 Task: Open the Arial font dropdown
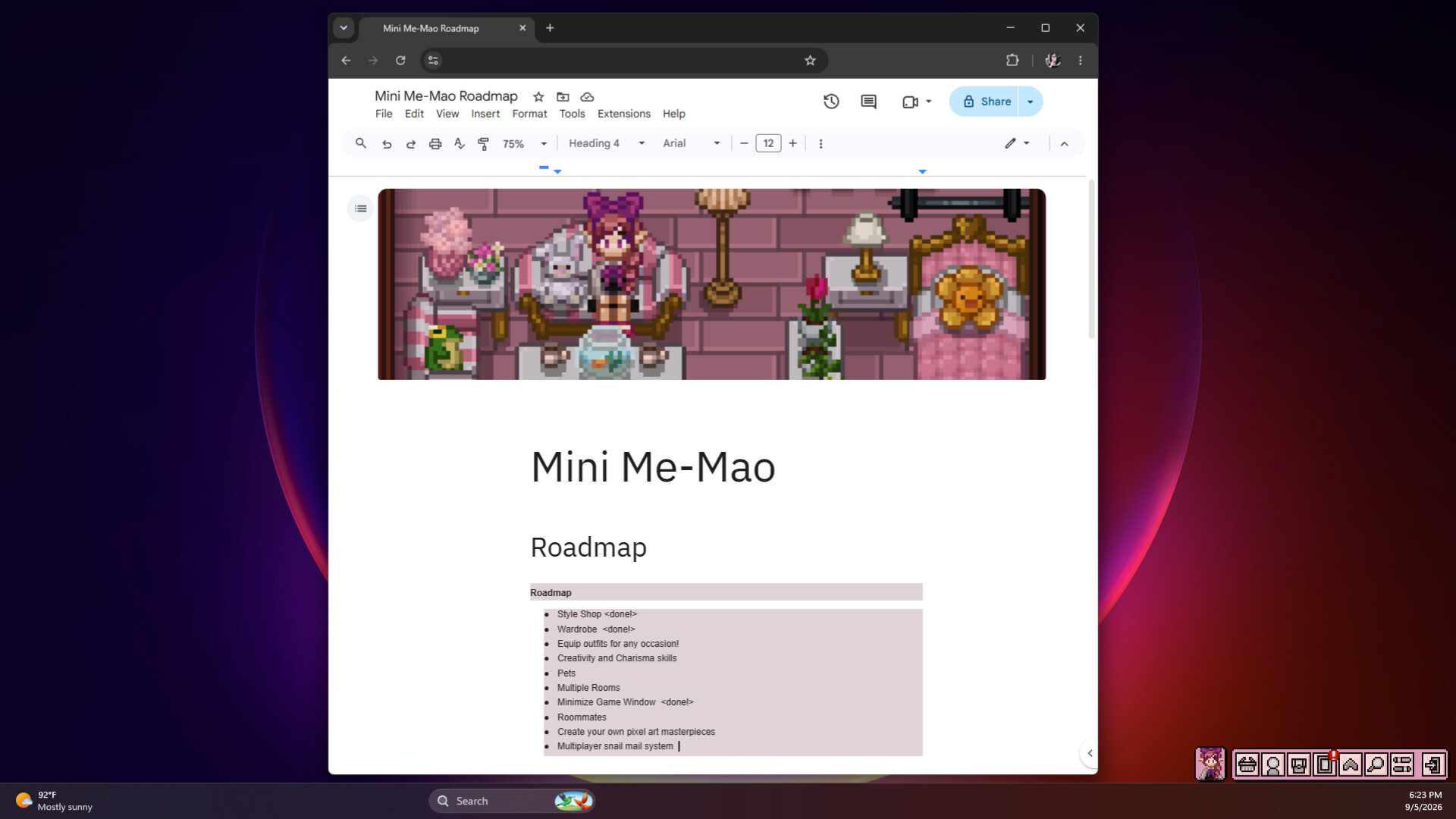click(x=691, y=143)
